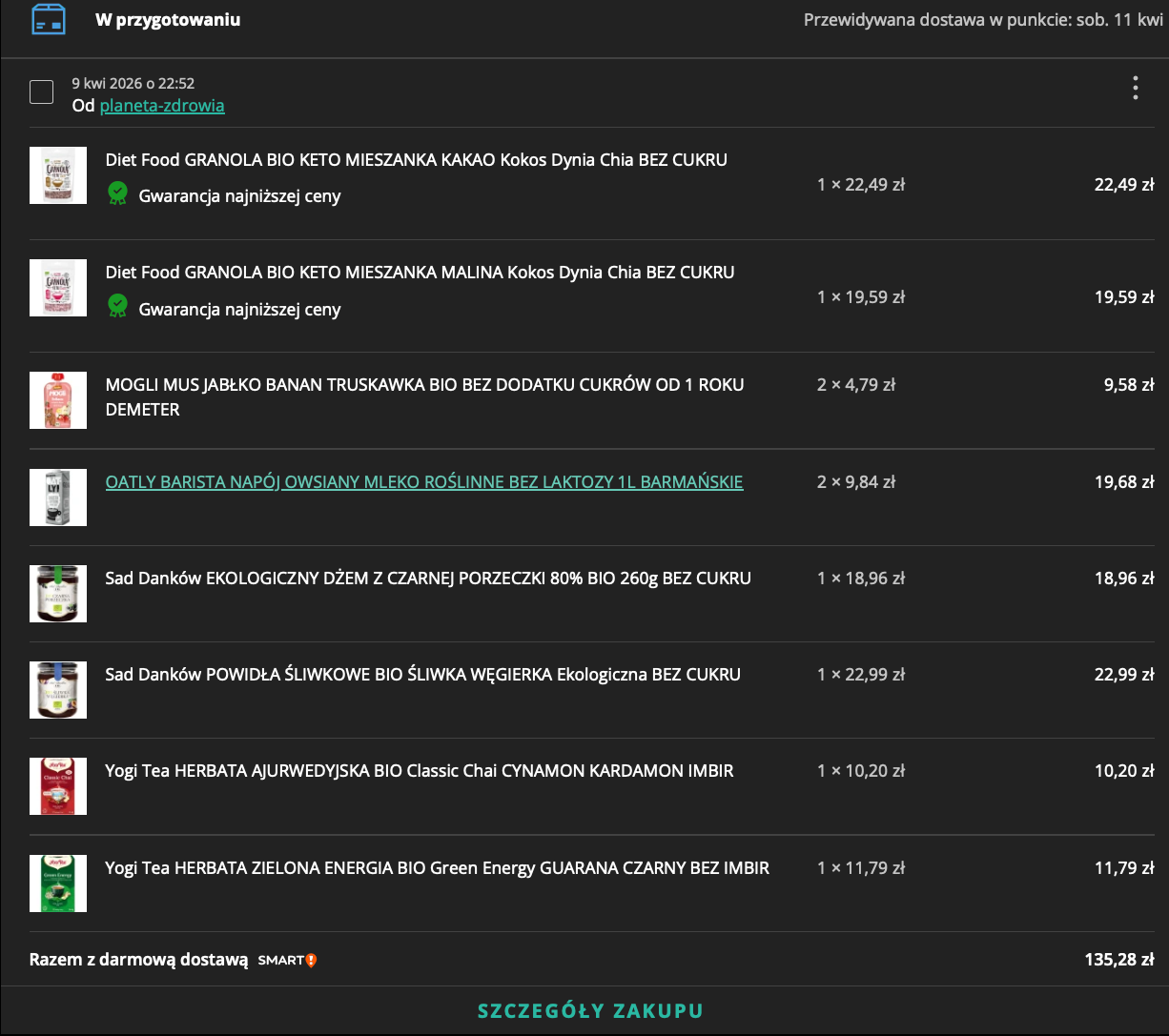Click quantity 1 × 10,20 zł
The image size is (1169, 1036).
click(x=861, y=771)
